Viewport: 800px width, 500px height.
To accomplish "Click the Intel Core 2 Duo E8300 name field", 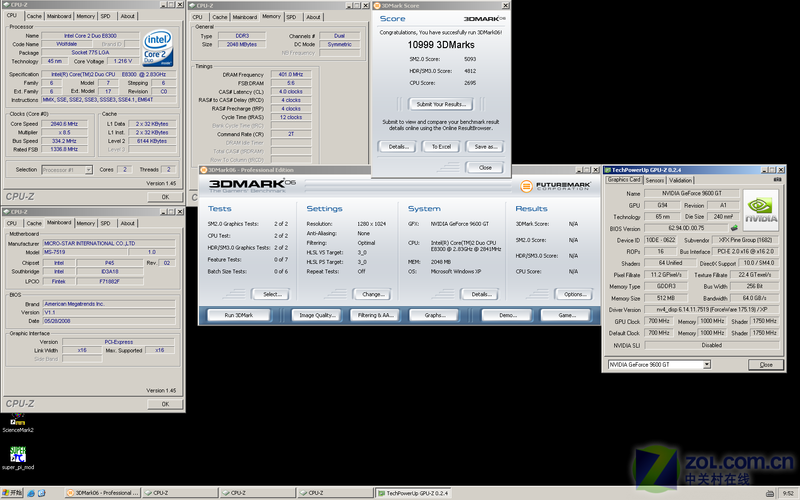I will tap(90, 36).
